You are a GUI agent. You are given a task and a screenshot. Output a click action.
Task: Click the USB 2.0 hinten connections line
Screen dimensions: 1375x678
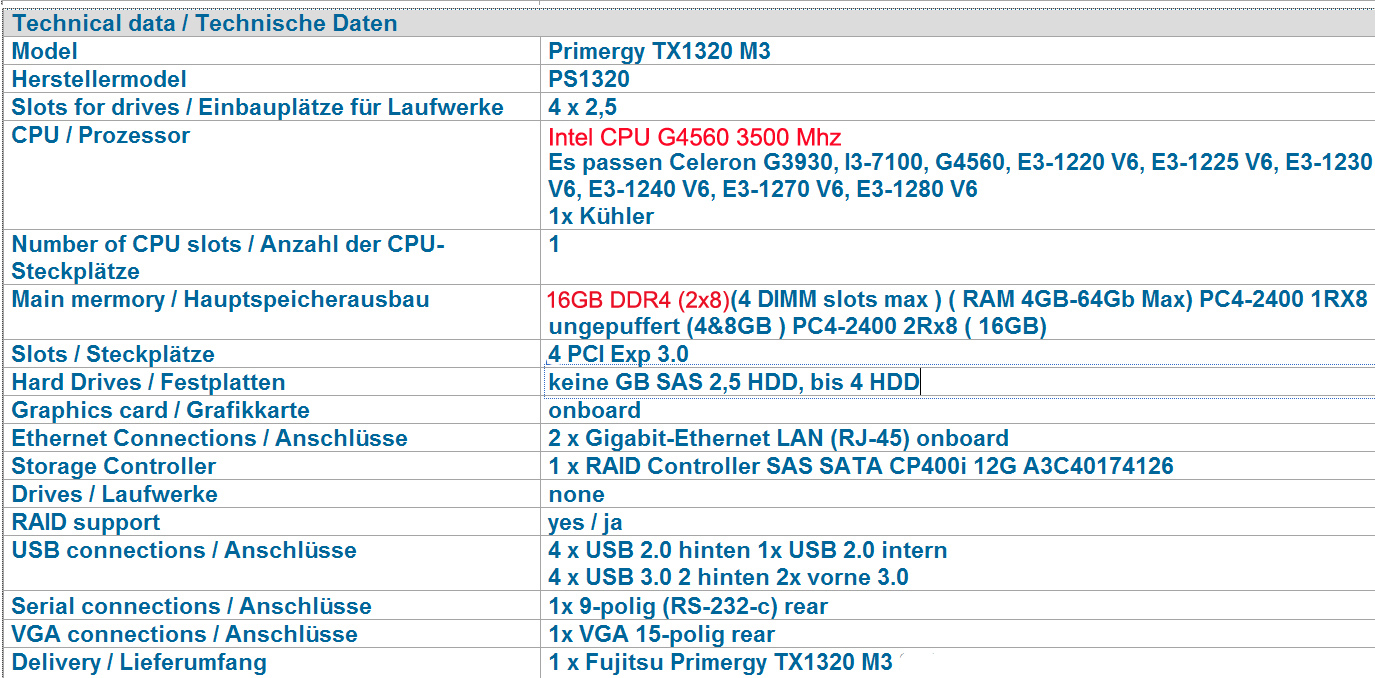(747, 550)
